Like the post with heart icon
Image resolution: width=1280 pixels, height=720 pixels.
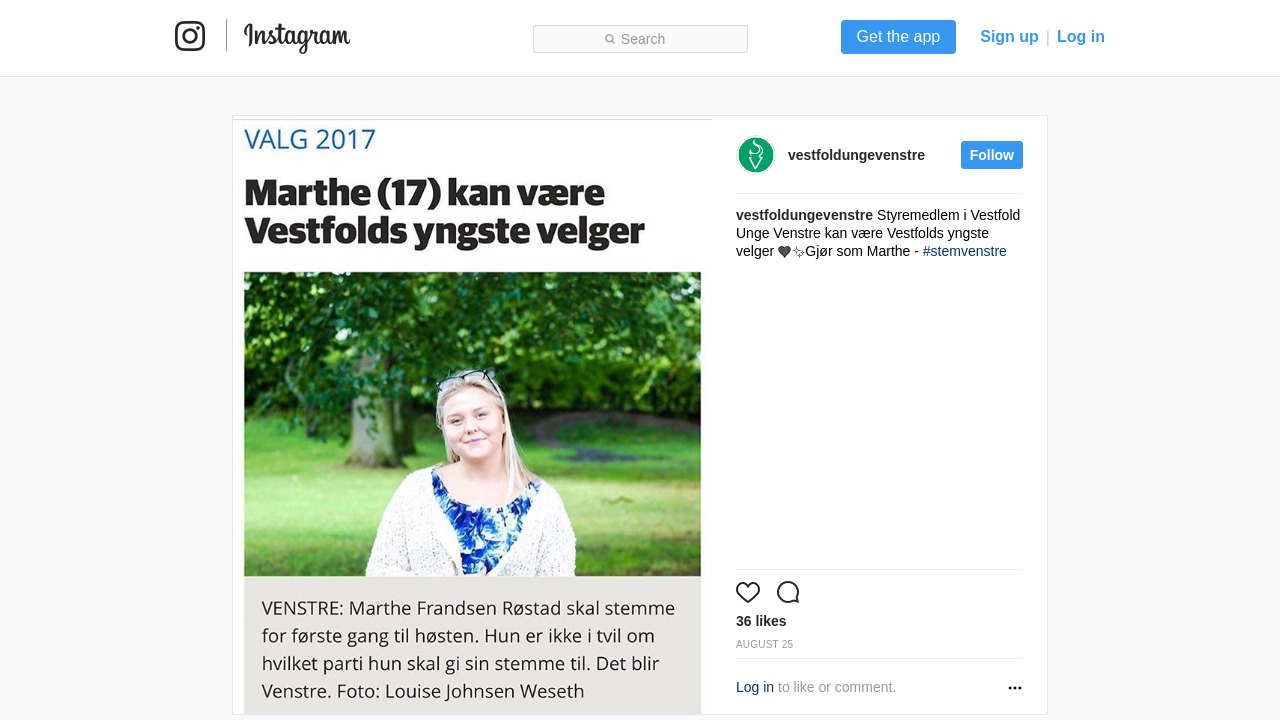(748, 592)
